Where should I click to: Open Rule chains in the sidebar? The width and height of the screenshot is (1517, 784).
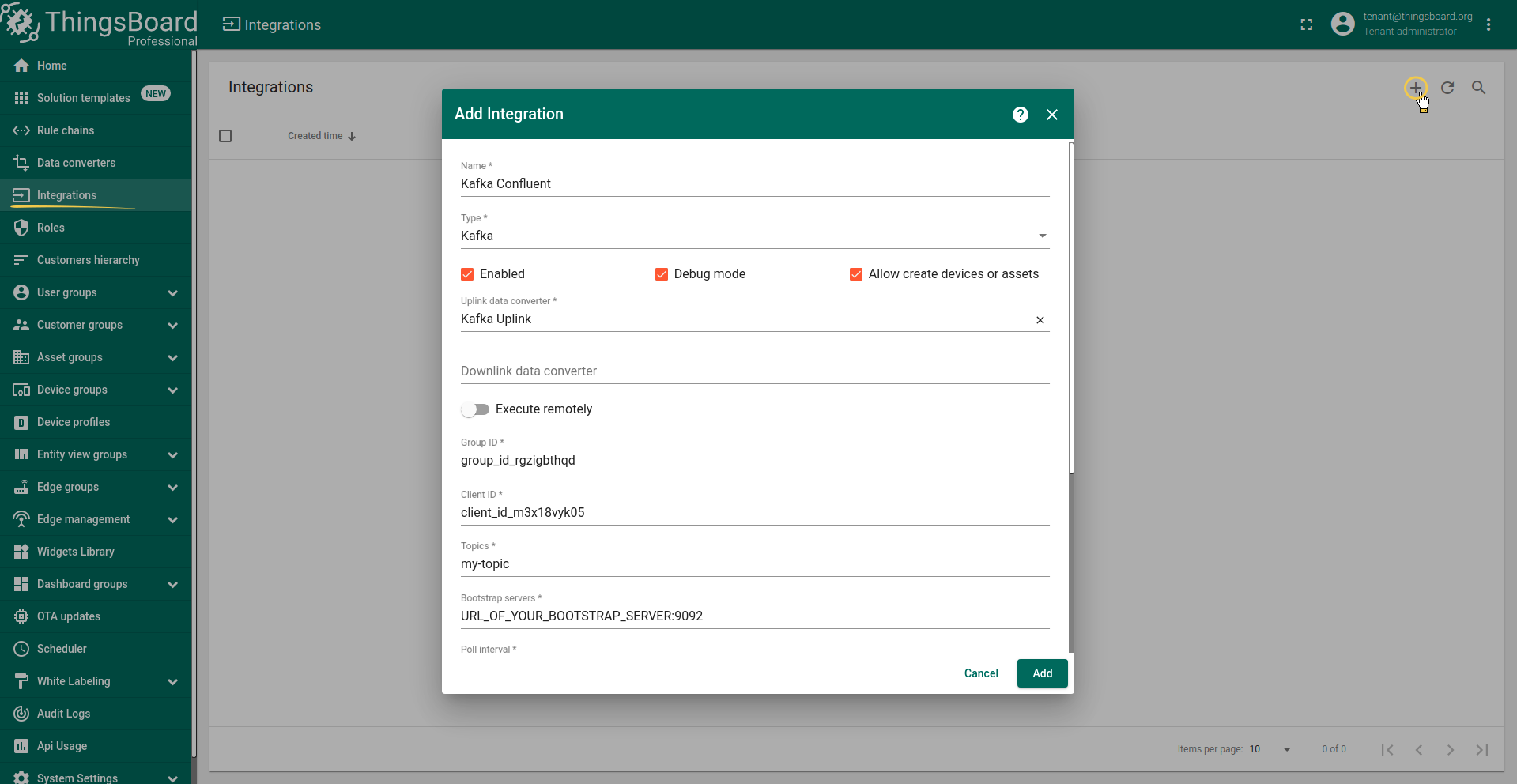66,130
